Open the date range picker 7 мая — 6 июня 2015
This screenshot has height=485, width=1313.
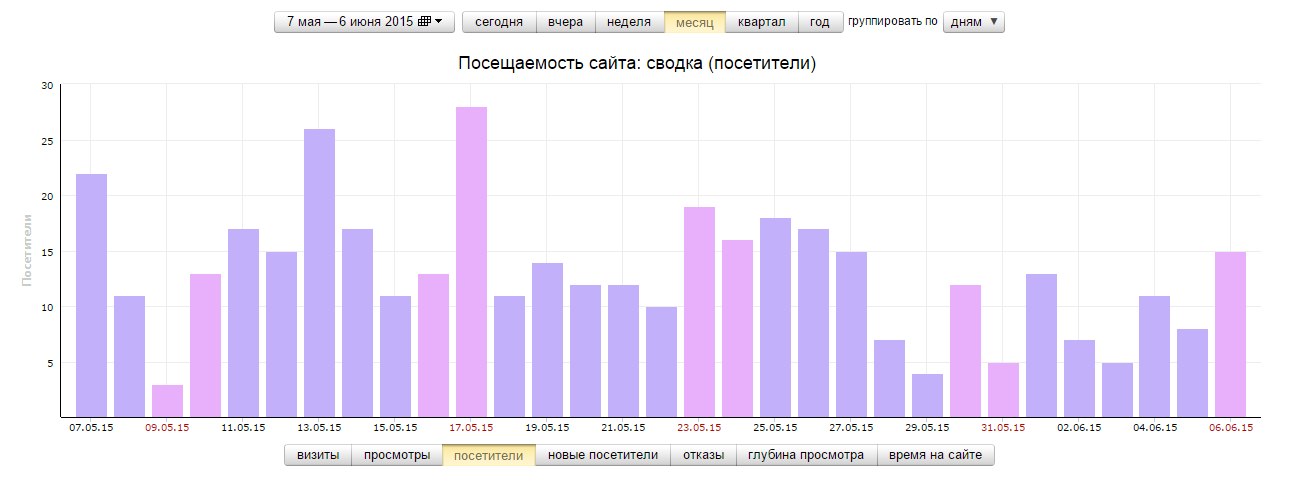[364, 22]
